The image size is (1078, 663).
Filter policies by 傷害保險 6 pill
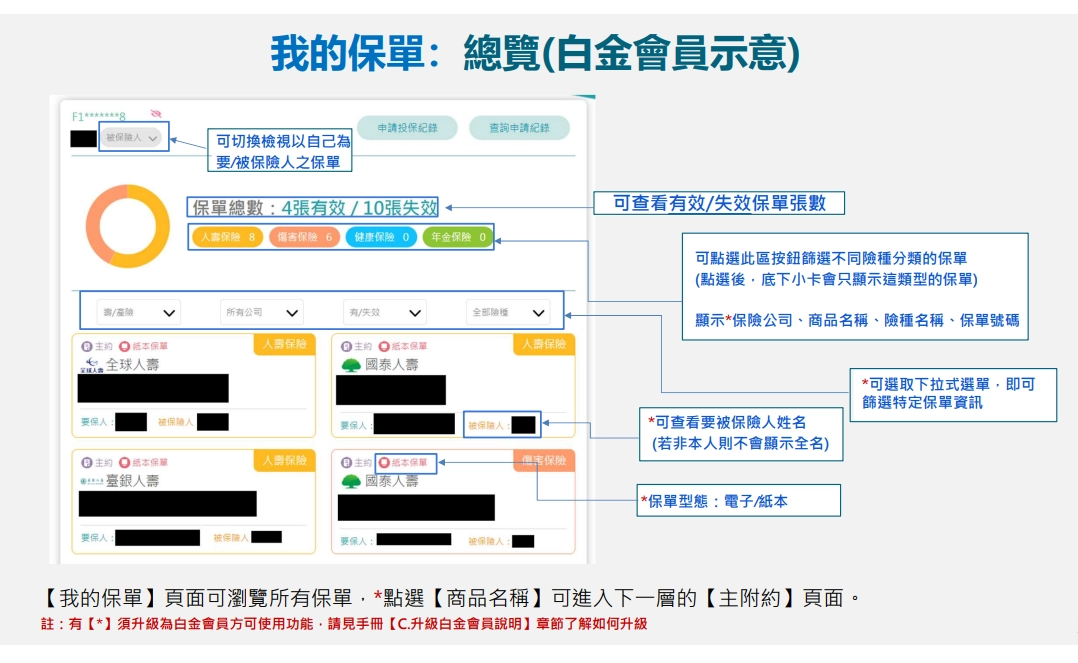point(304,237)
